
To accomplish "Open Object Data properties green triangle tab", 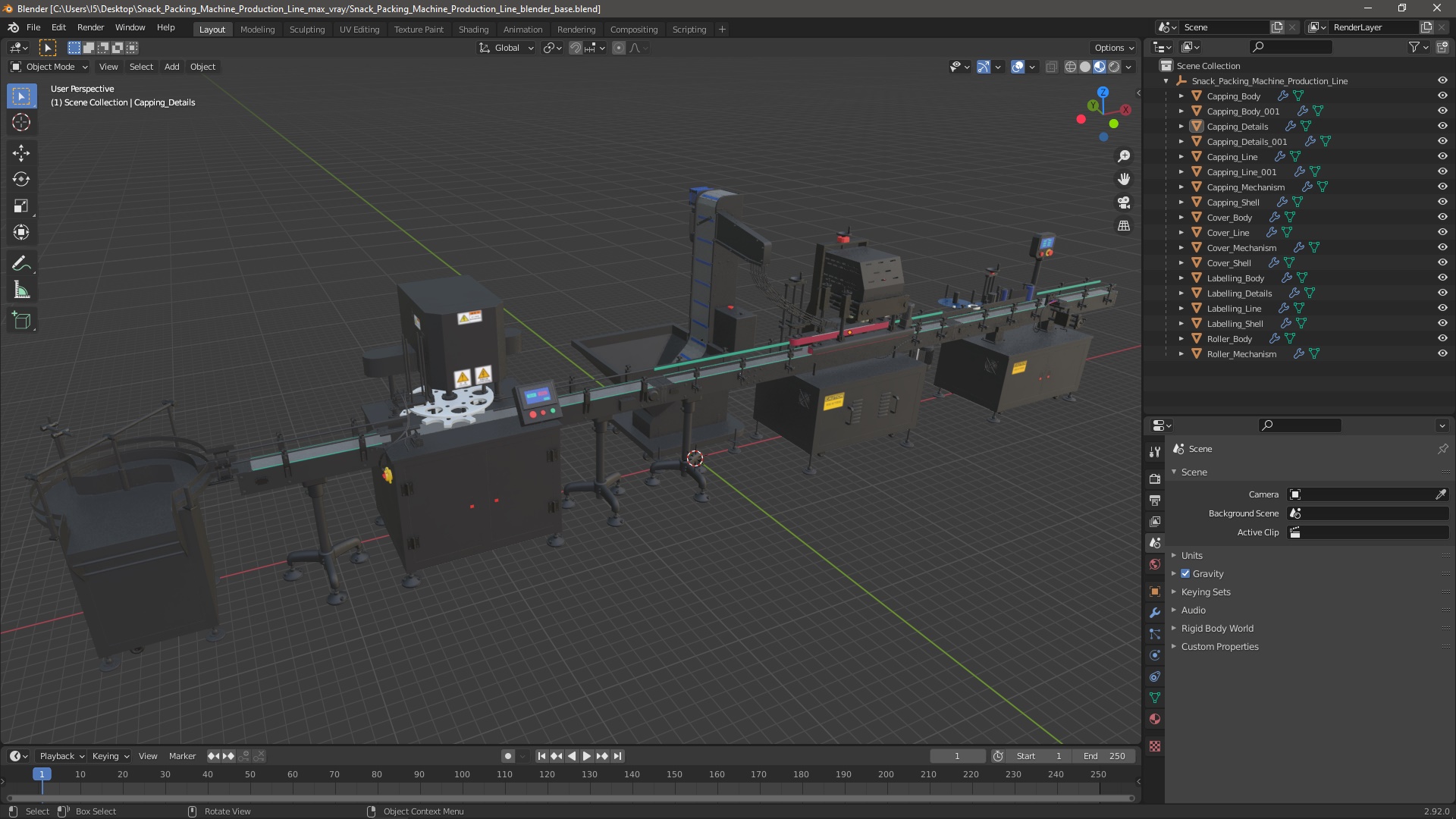I will coord(1155,698).
